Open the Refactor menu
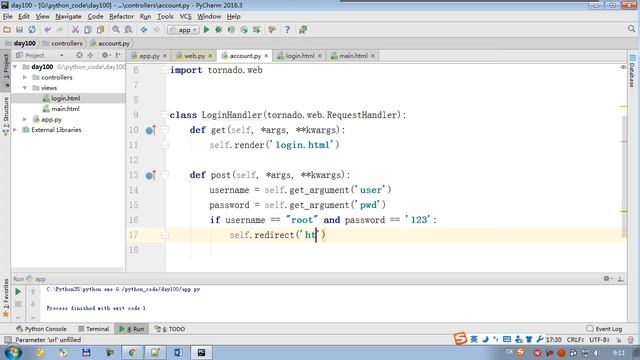The width and height of the screenshot is (640, 360). (x=121, y=16)
